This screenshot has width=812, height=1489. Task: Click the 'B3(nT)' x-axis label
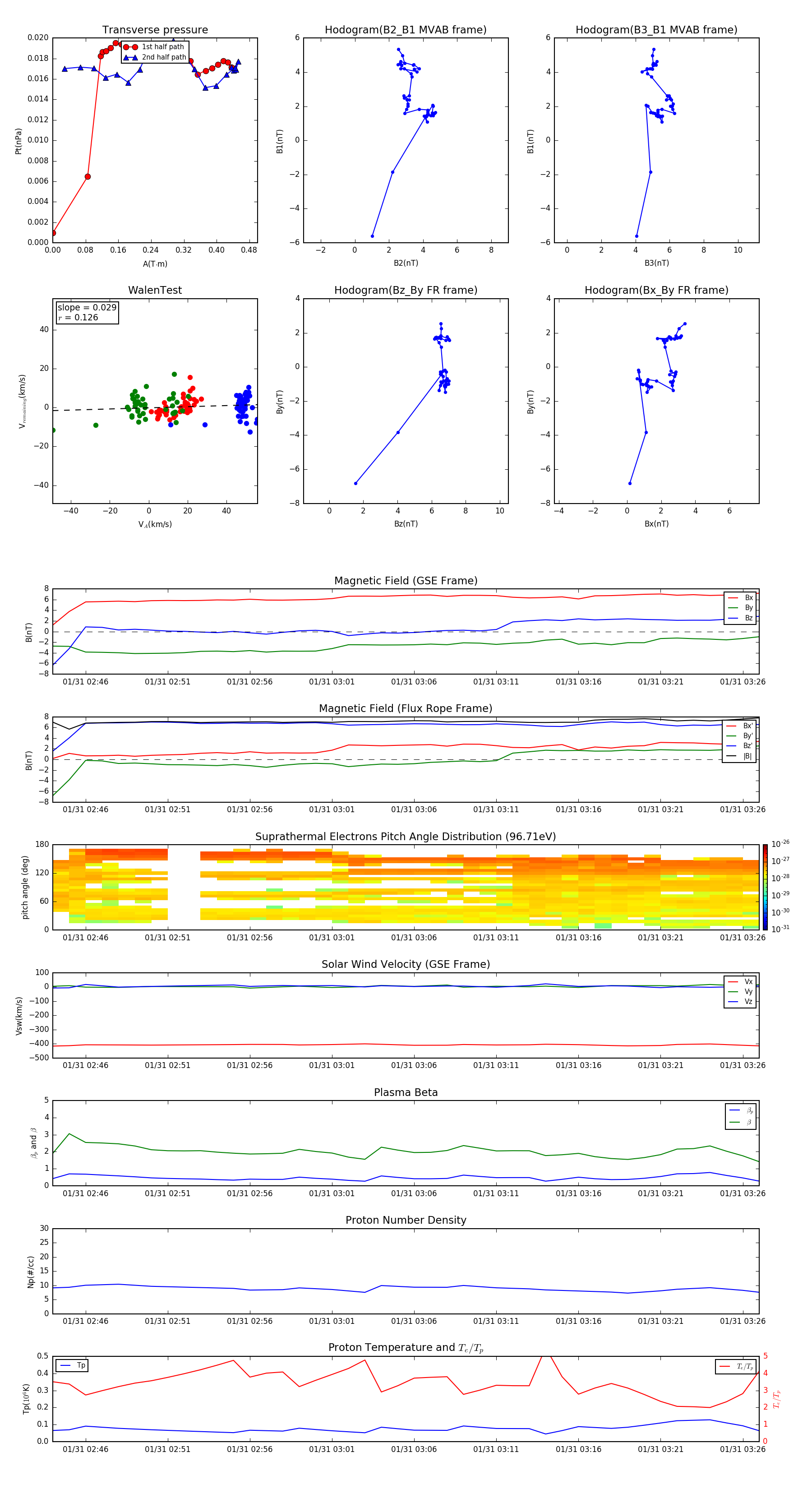point(656,263)
